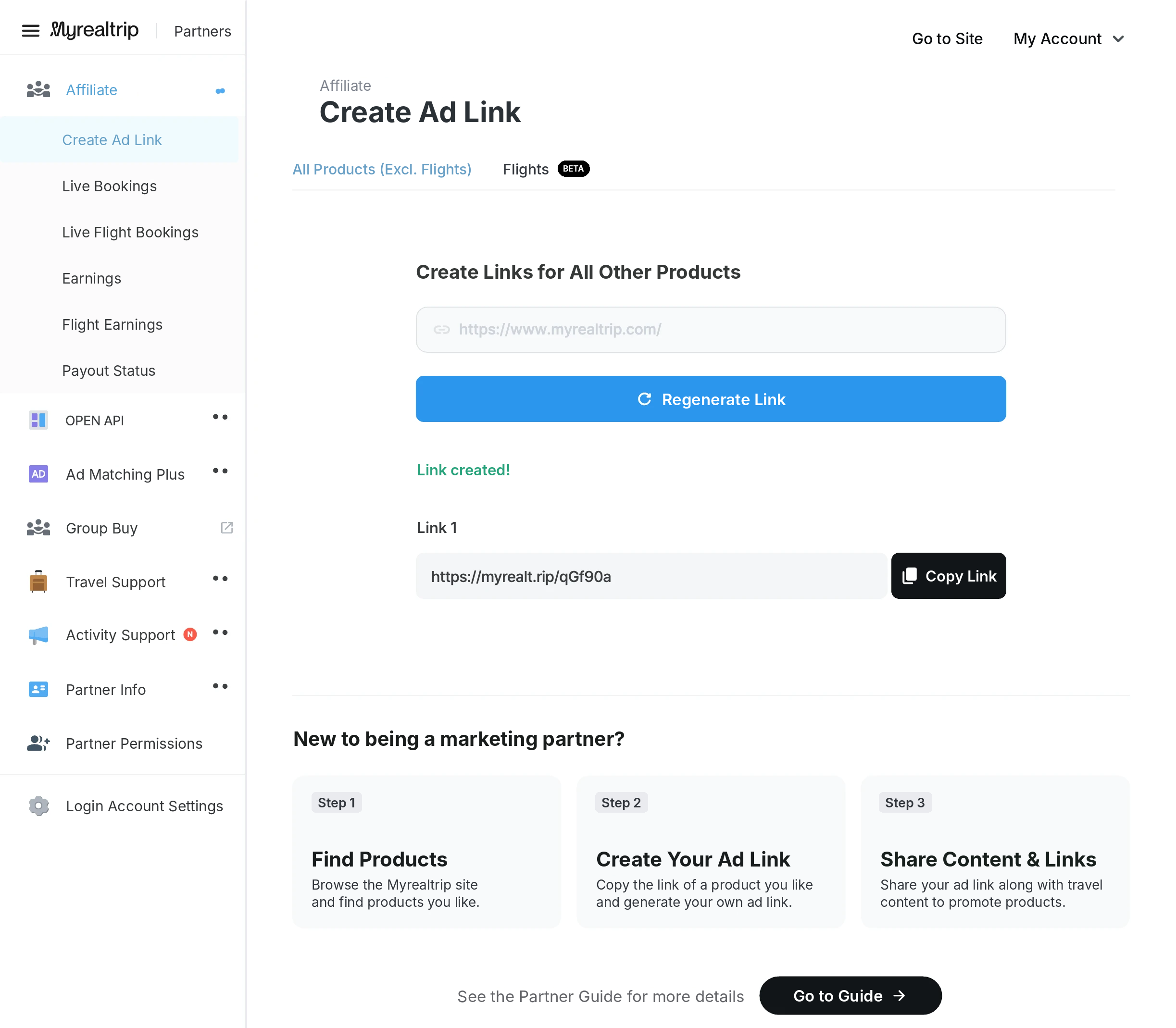Collapse the Affiliate section dots
1176x1028 pixels.
tap(220, 91)
